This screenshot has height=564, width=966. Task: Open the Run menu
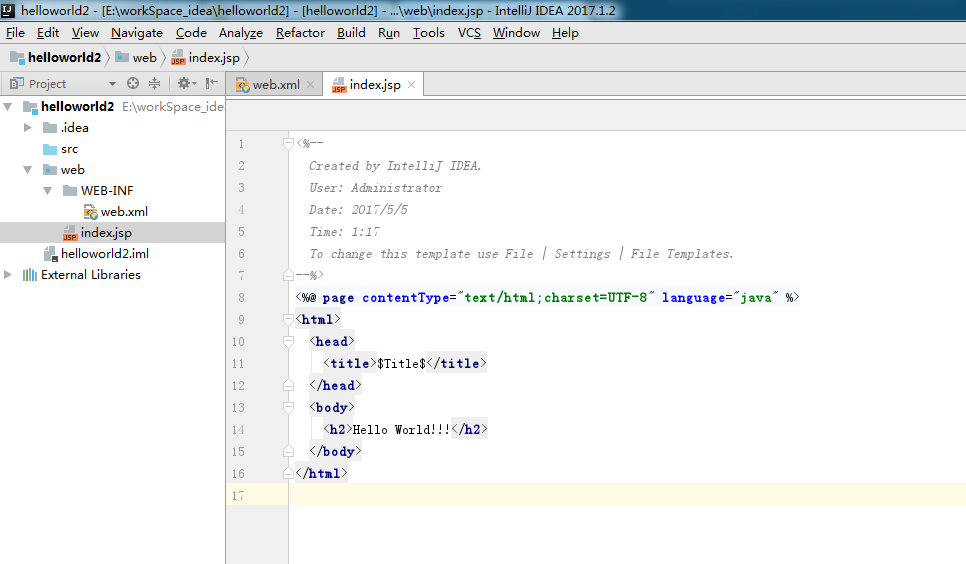pos(389,33)
